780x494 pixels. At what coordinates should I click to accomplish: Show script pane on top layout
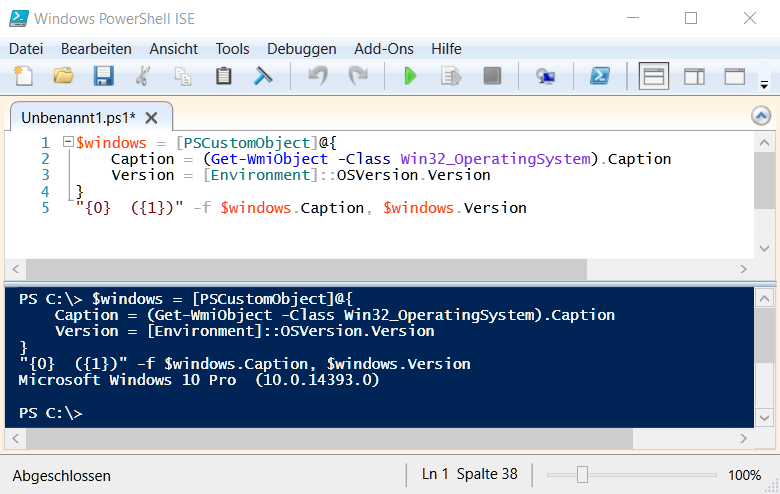(654, 76)
